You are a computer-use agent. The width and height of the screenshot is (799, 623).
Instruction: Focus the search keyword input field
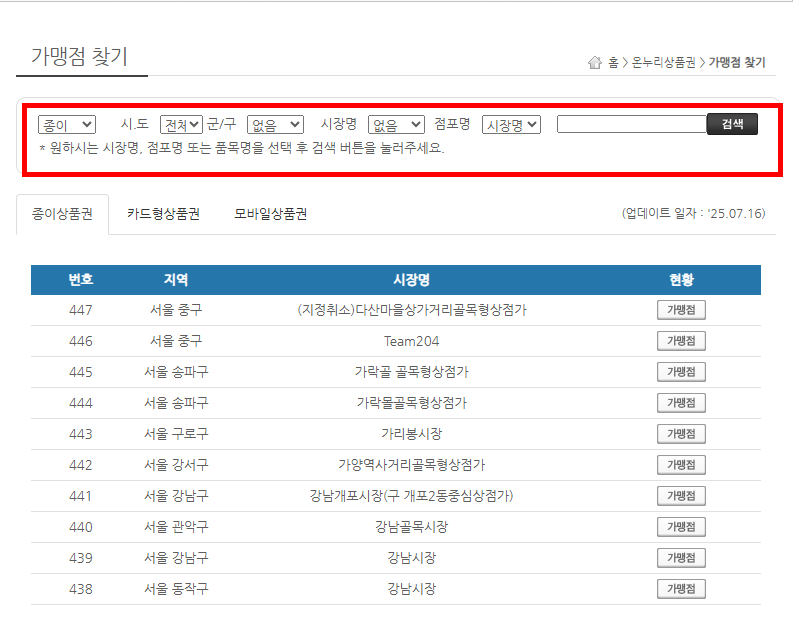[x=632, y=124]
